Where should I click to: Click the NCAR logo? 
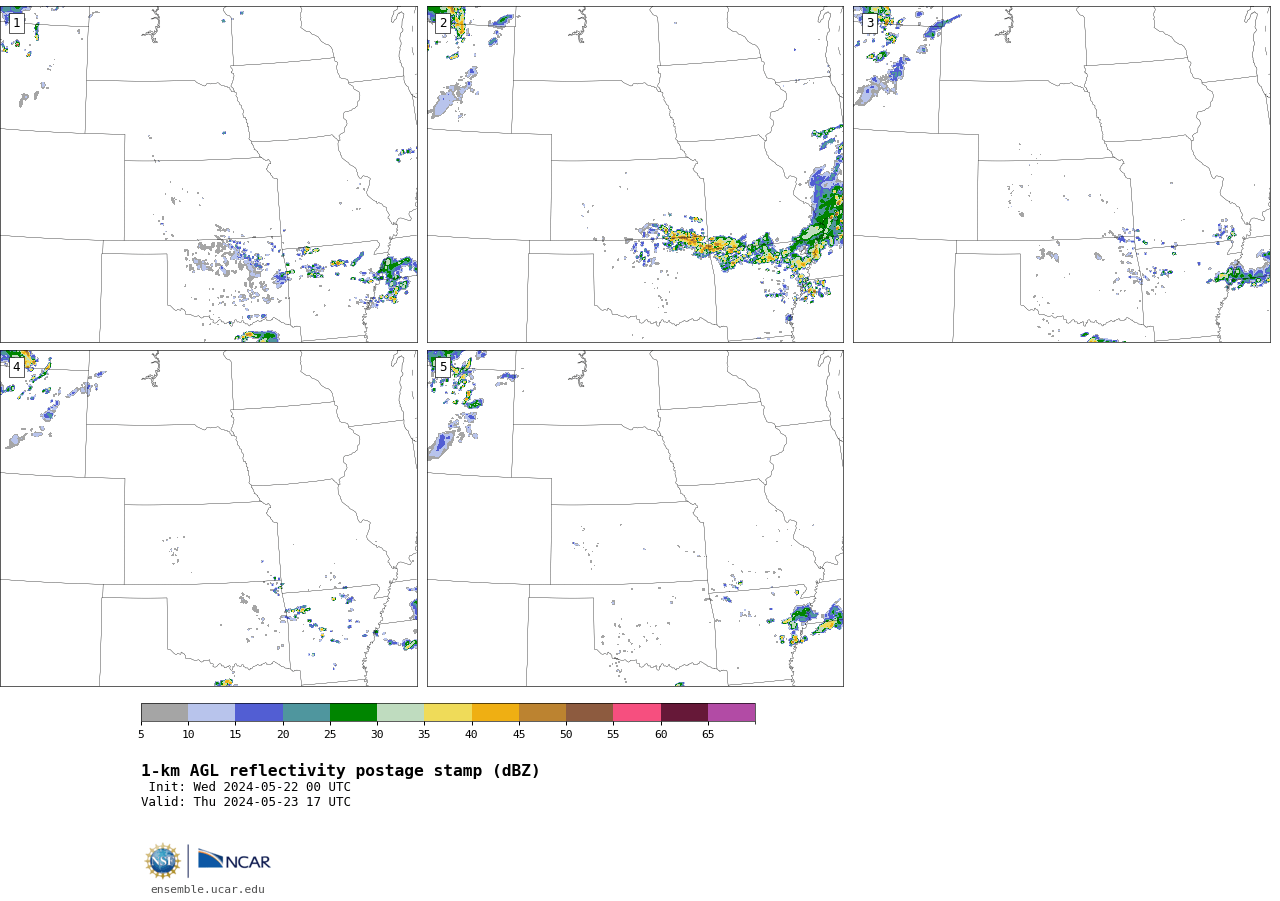click(x=234, y=860)
